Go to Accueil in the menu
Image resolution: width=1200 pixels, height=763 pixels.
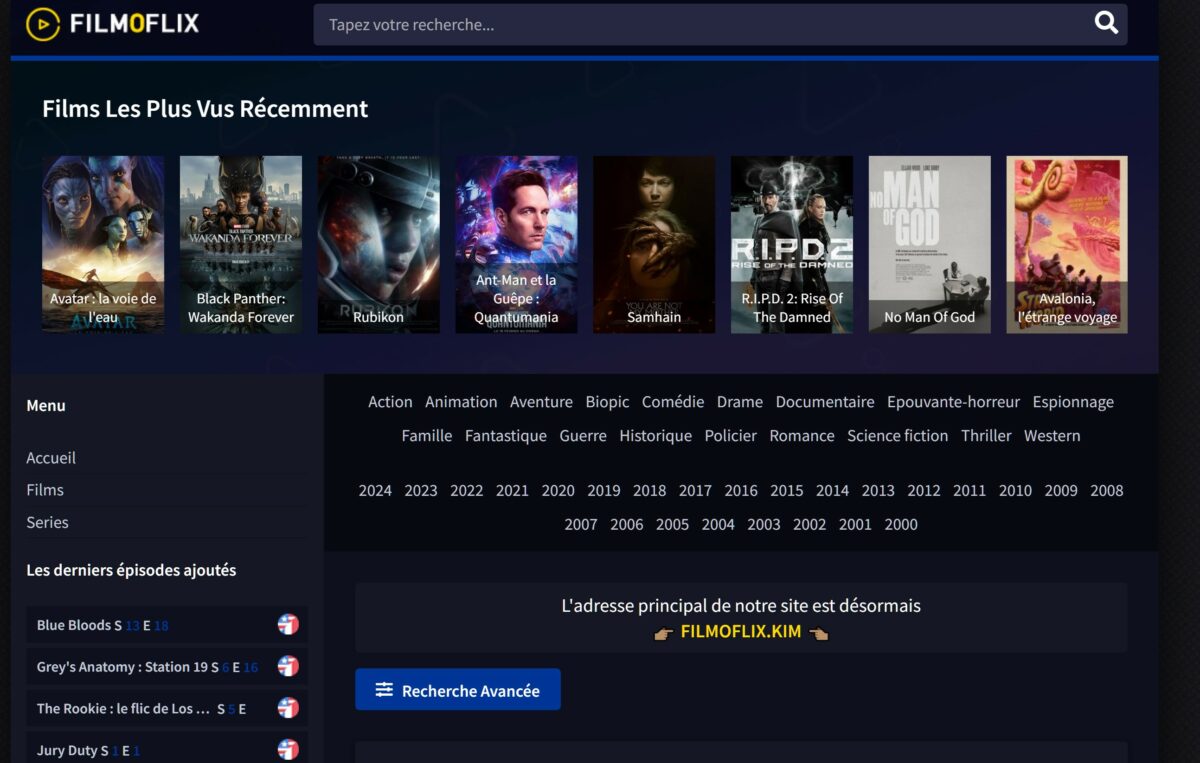[x=51, y=458]
